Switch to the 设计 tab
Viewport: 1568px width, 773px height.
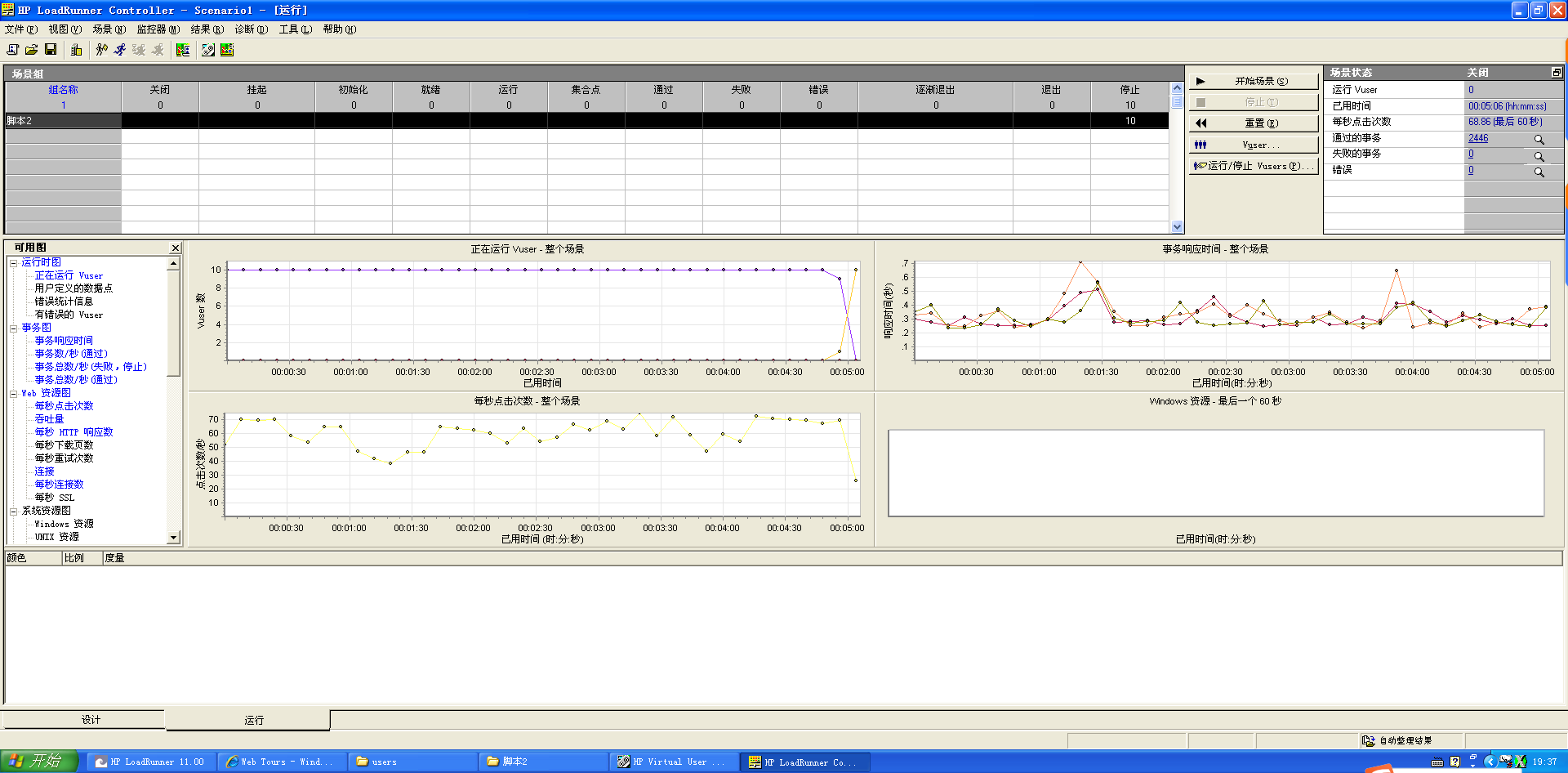[x=90, y=720]
